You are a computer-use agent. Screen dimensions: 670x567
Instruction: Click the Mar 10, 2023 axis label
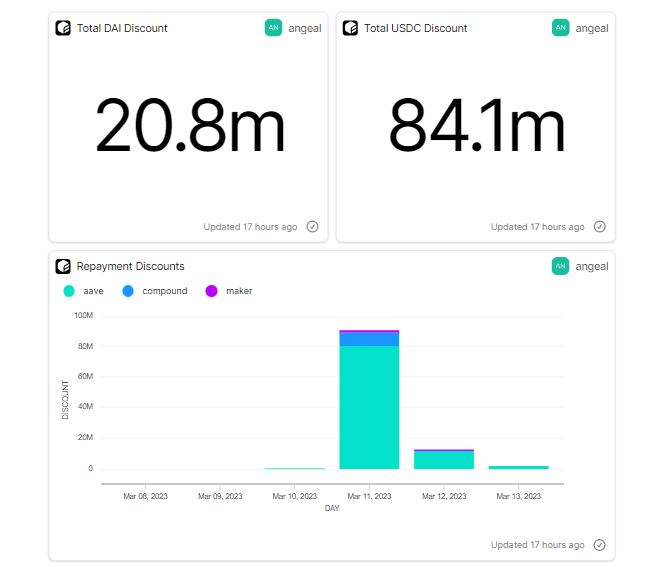[x=294, y=496]
